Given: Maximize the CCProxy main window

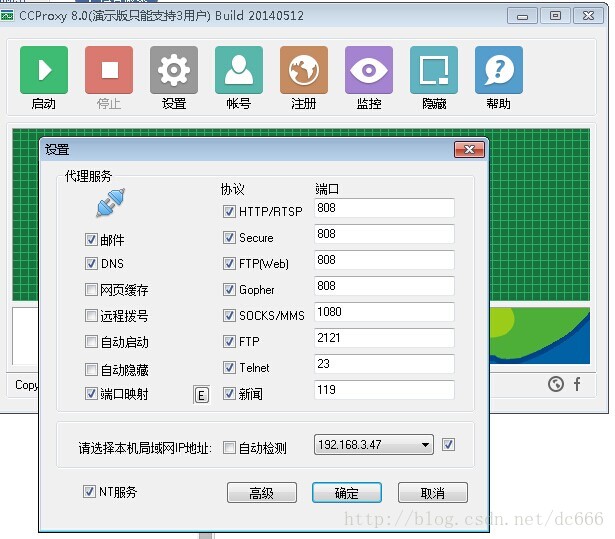Looking at the screenshot, I should tap(555, 16).
